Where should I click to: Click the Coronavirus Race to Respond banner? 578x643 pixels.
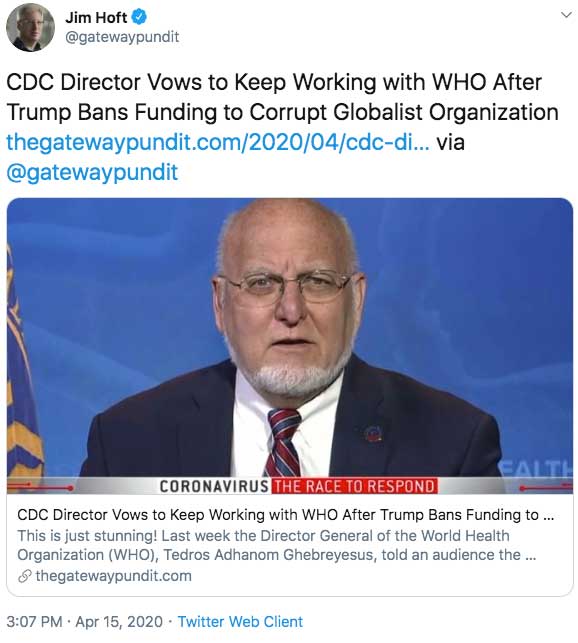click(x=298, y=486)
